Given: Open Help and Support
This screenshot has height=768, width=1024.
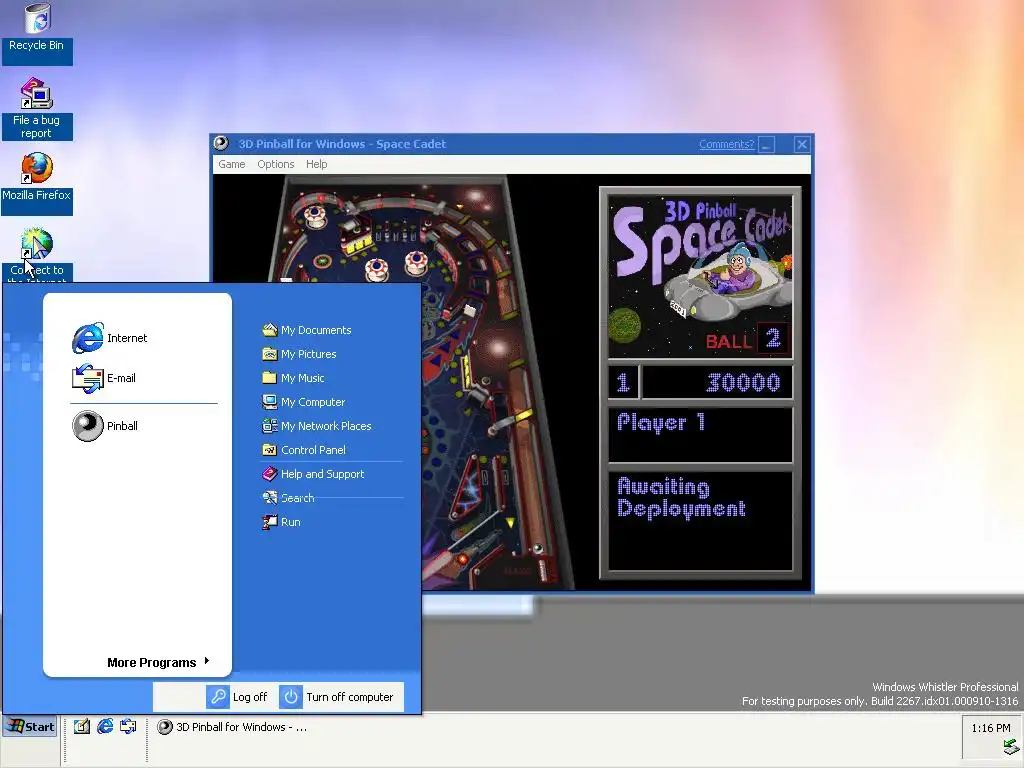Looking at the screenshot, I should point(313,473).
